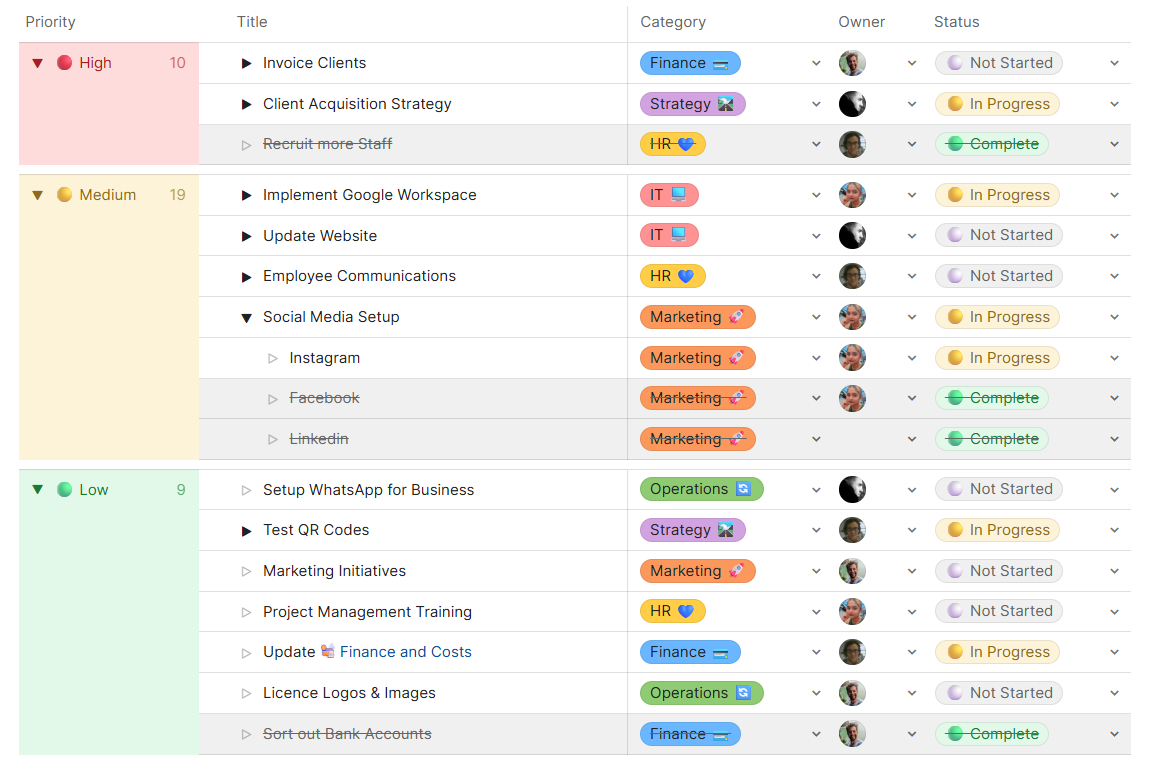Open status dropdown for Employee Communications
The image size is (1152, 771).
[x=1114, y=277]
